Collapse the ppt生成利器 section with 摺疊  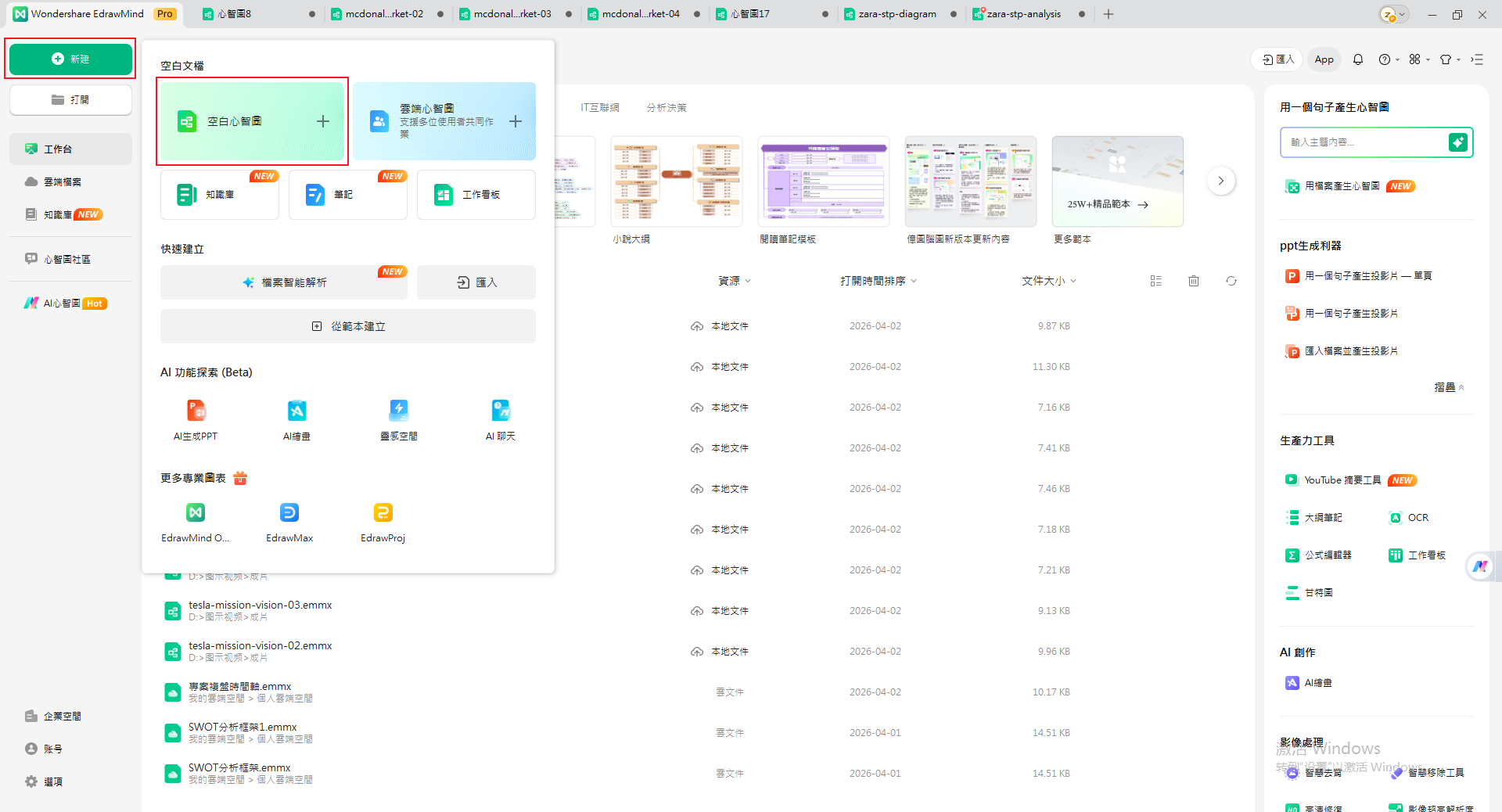1449,387
